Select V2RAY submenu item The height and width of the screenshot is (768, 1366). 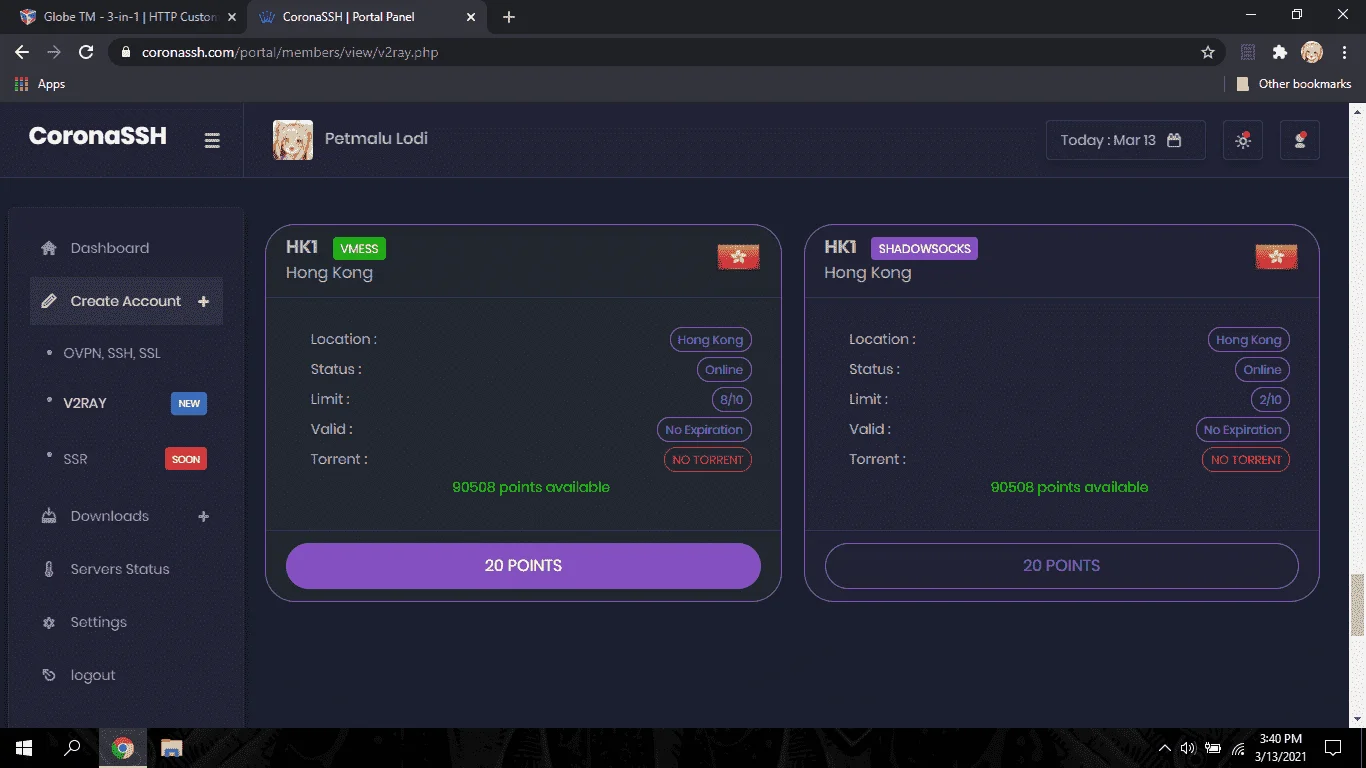[x=85, y=403]
